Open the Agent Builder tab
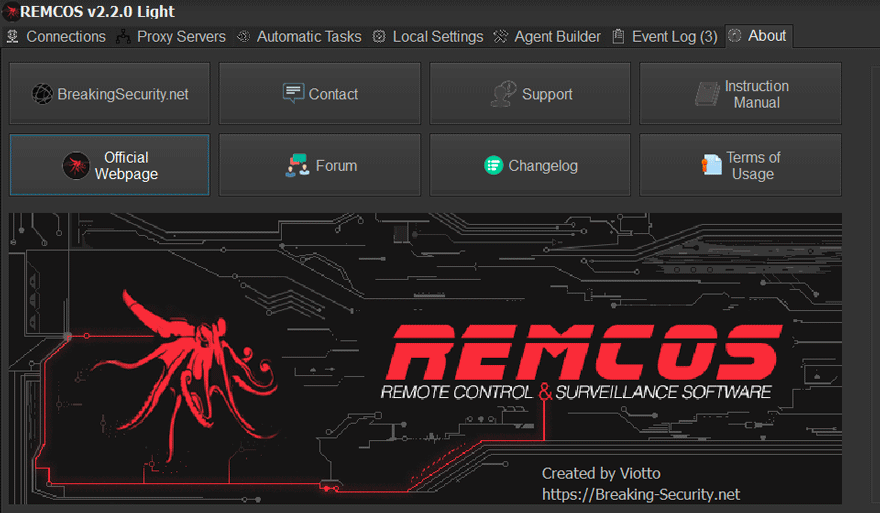Screen dimensions: 880x513 (x=547, y=37)
